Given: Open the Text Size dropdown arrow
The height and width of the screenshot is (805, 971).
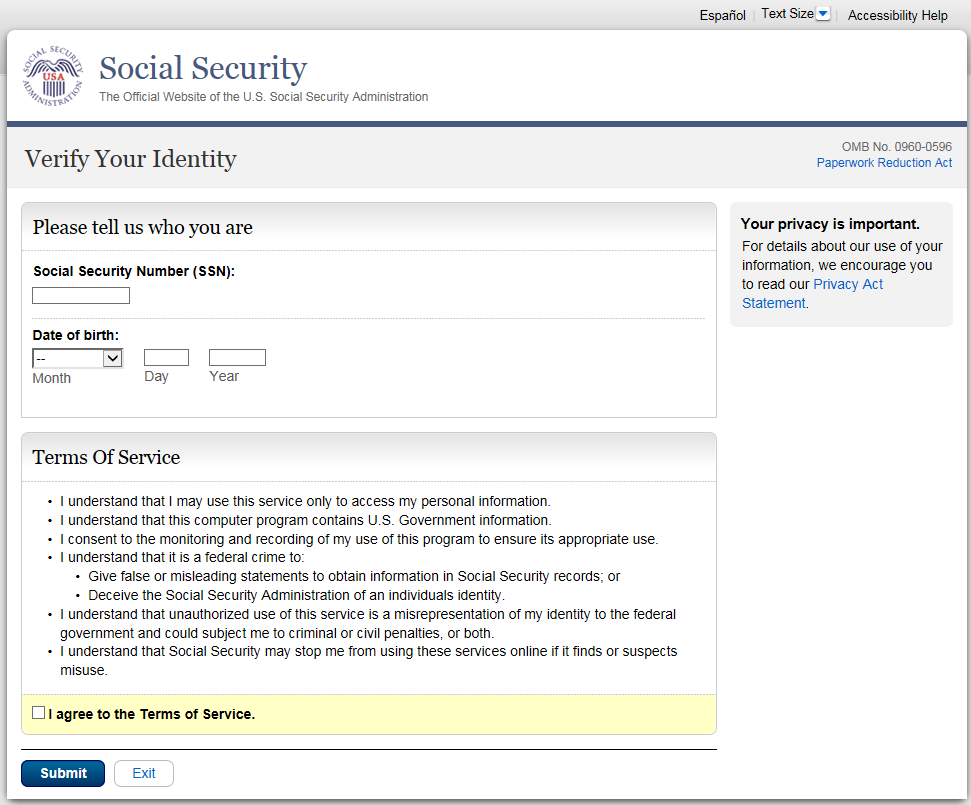Looking at the screenshot, I should tap(823, 14).
